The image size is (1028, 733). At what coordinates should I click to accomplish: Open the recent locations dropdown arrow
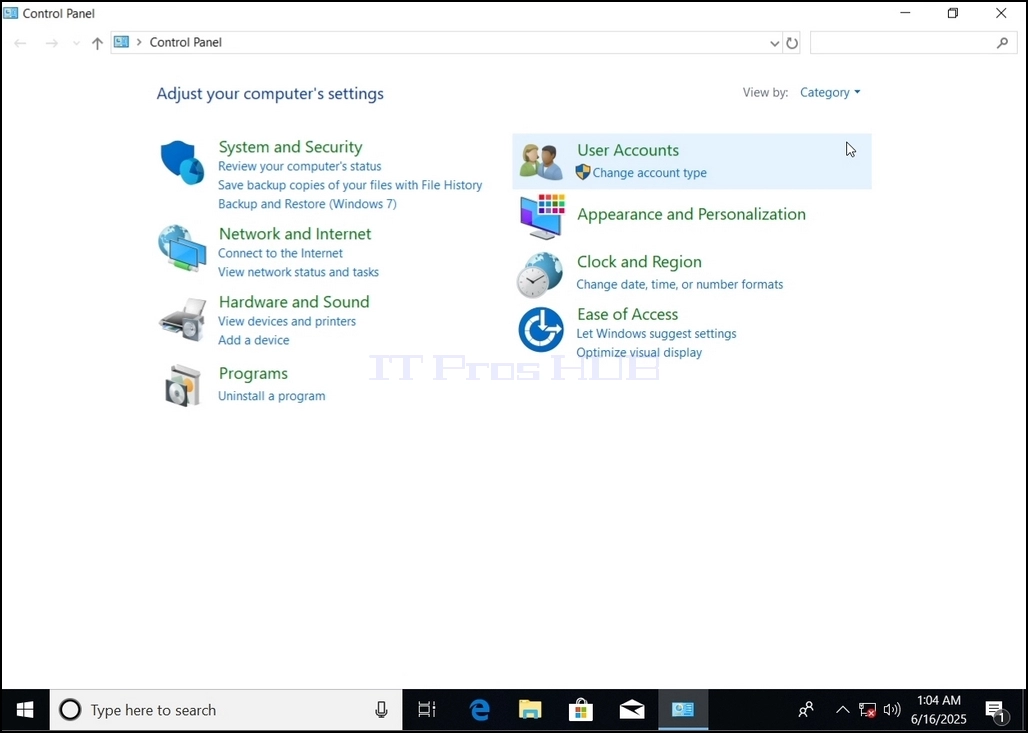click(76, 43)
